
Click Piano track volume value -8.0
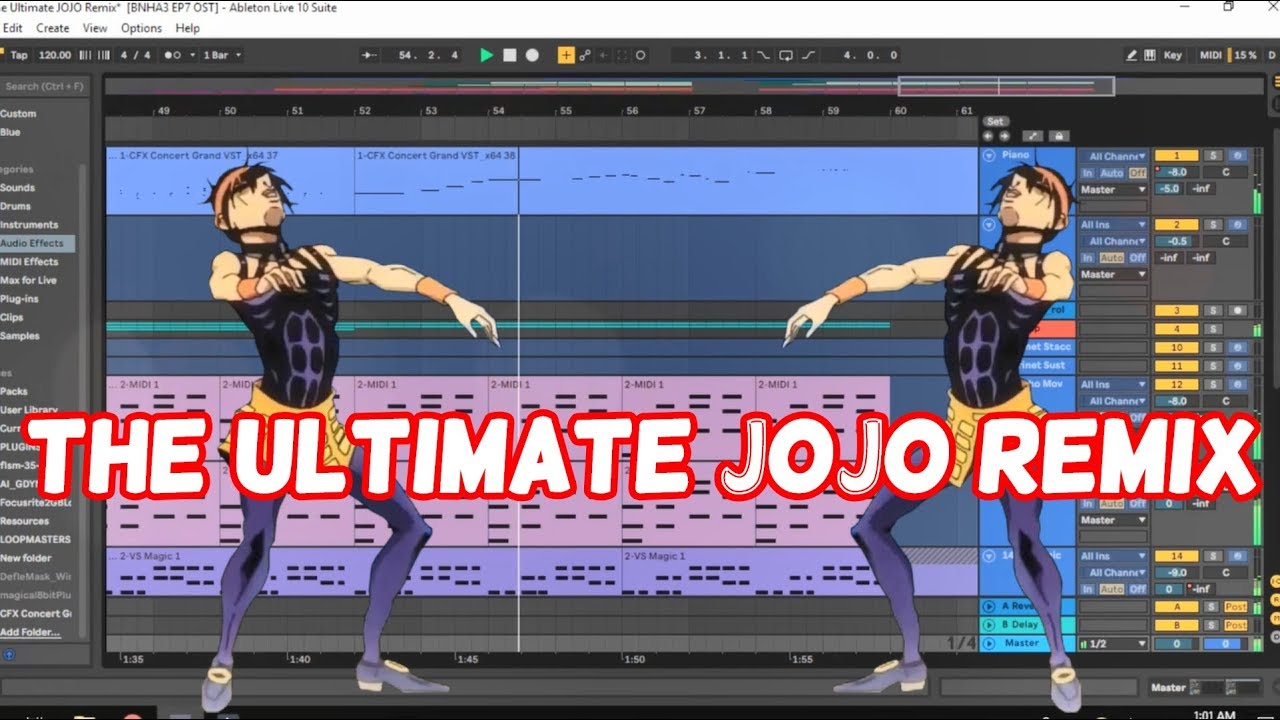coord(1177,173)
